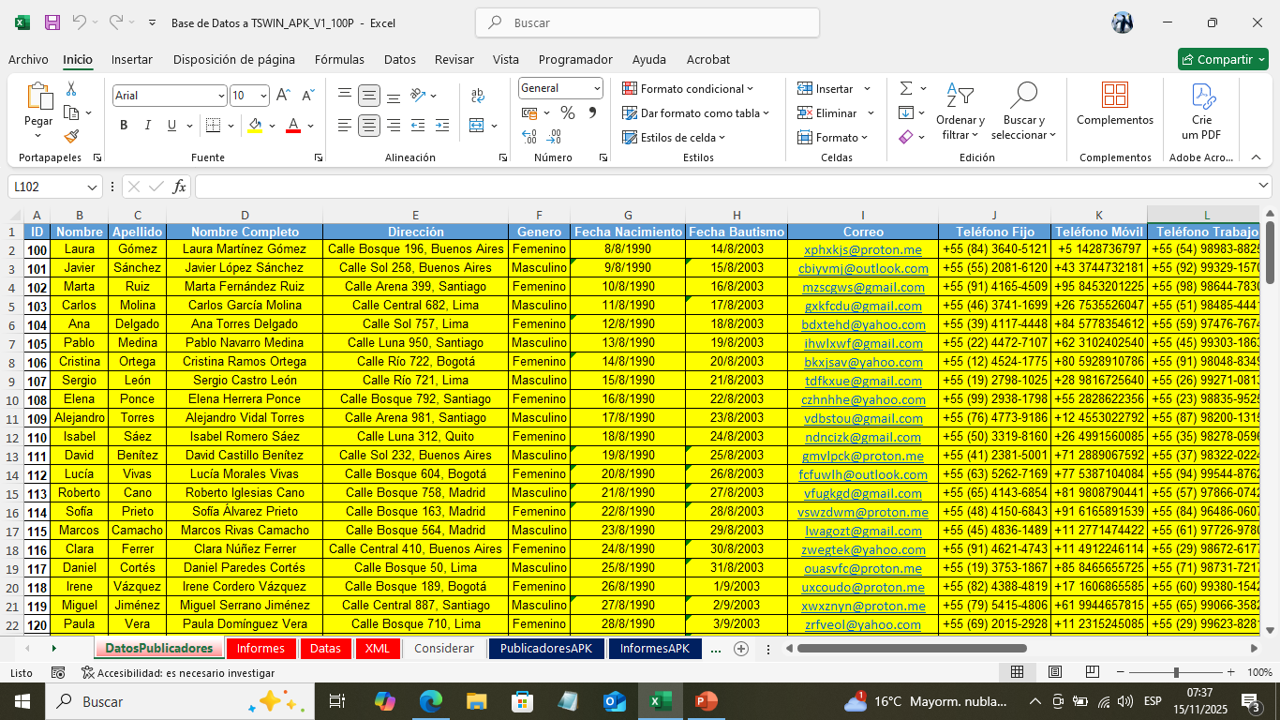Open the Name Box dropdown arrow

(x=91, y=187)
